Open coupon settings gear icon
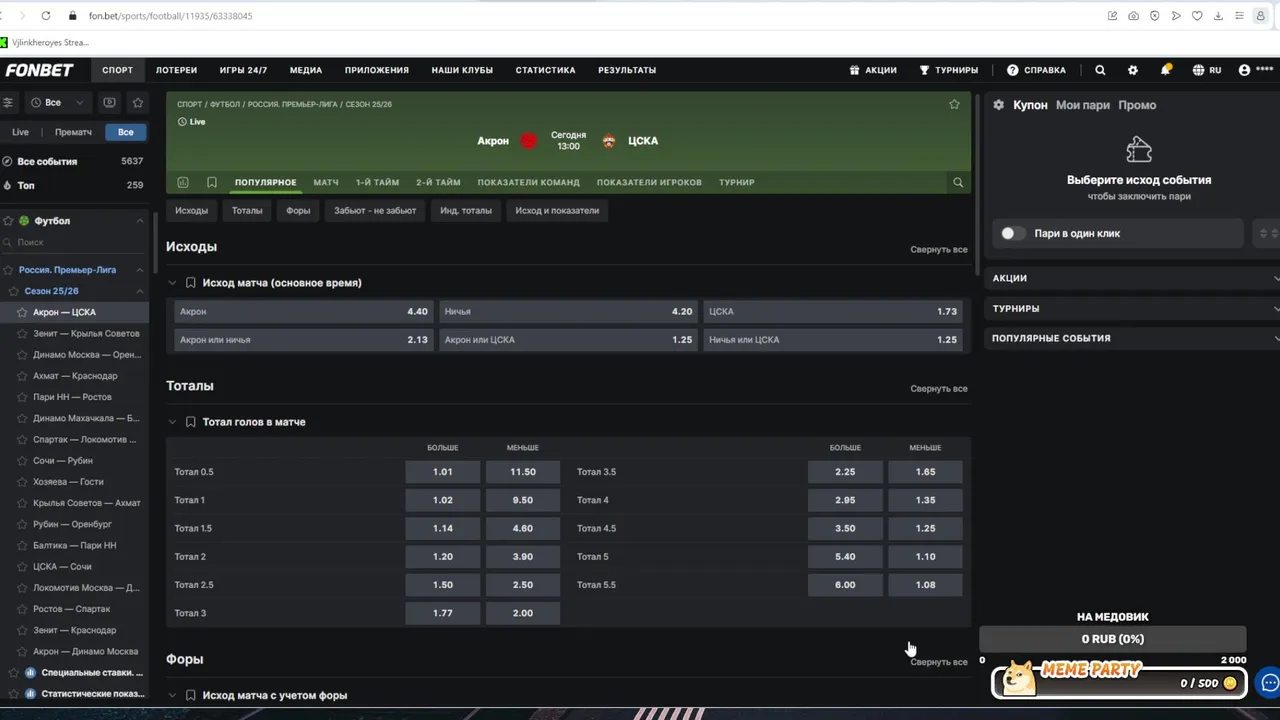This screenshot has width=1280, height=720. tap(998, 105)
